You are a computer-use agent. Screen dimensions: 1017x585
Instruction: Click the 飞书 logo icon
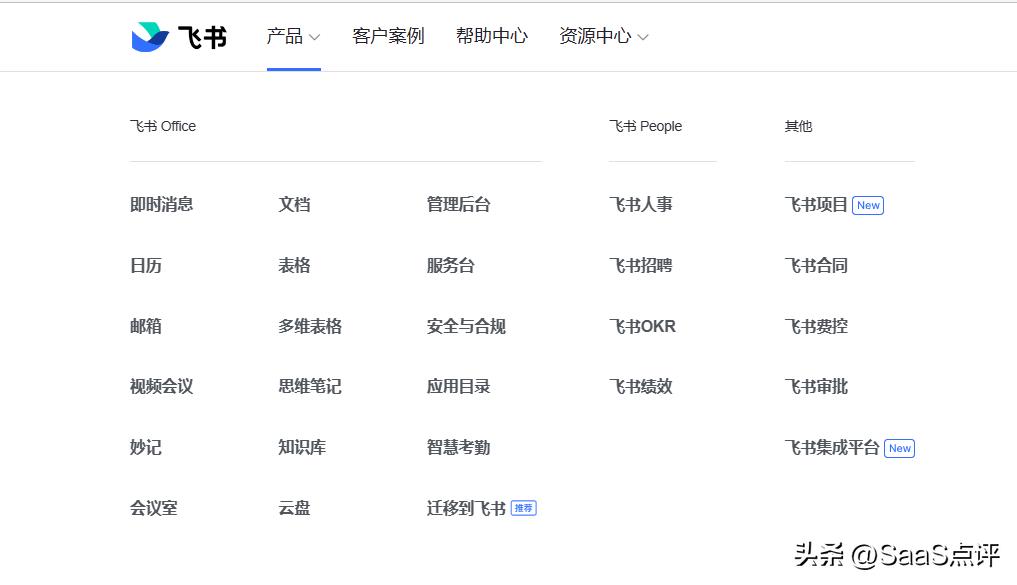click(148, 36)
